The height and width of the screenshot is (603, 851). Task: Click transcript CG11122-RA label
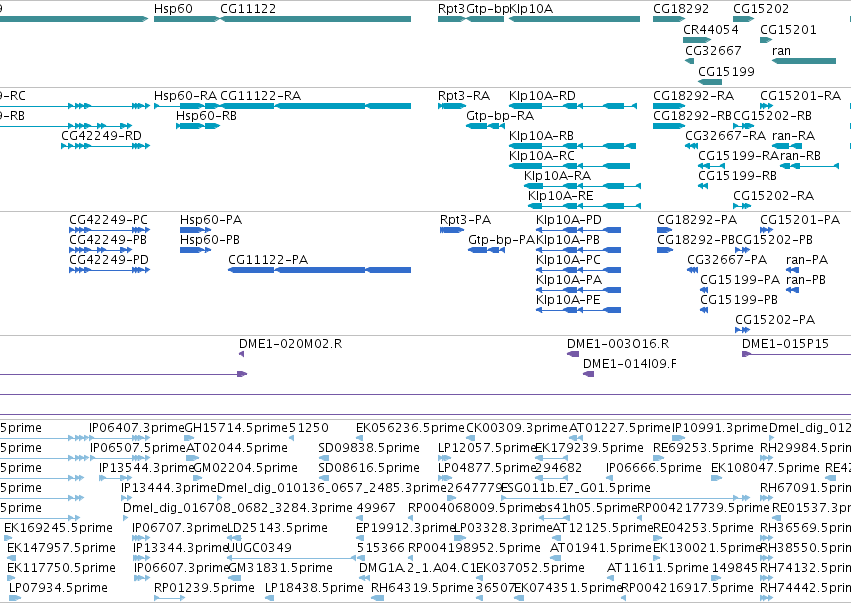(x=261, y=96)
